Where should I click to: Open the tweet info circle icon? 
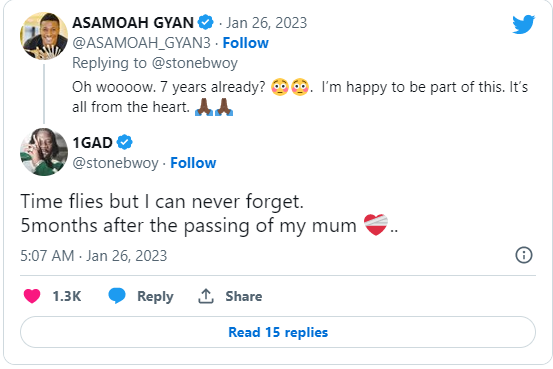524,255
